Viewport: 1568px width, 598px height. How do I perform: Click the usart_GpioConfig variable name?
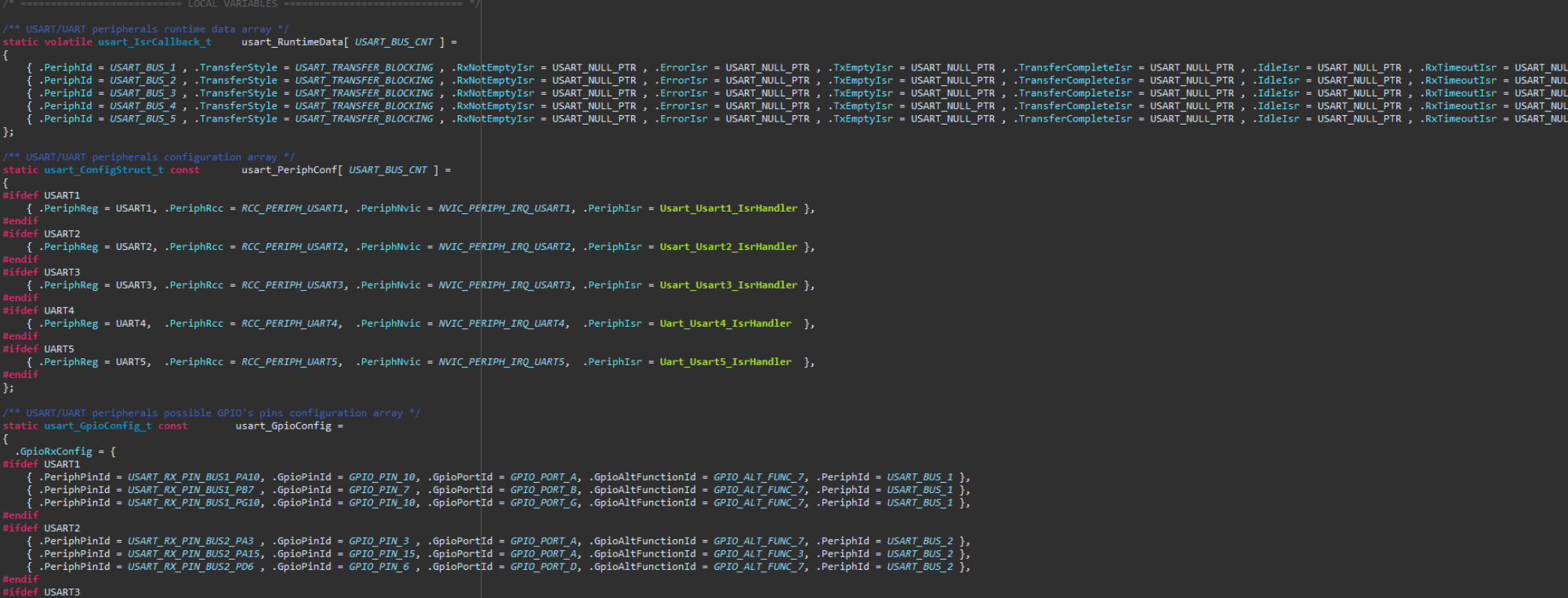tap(283, 426)
